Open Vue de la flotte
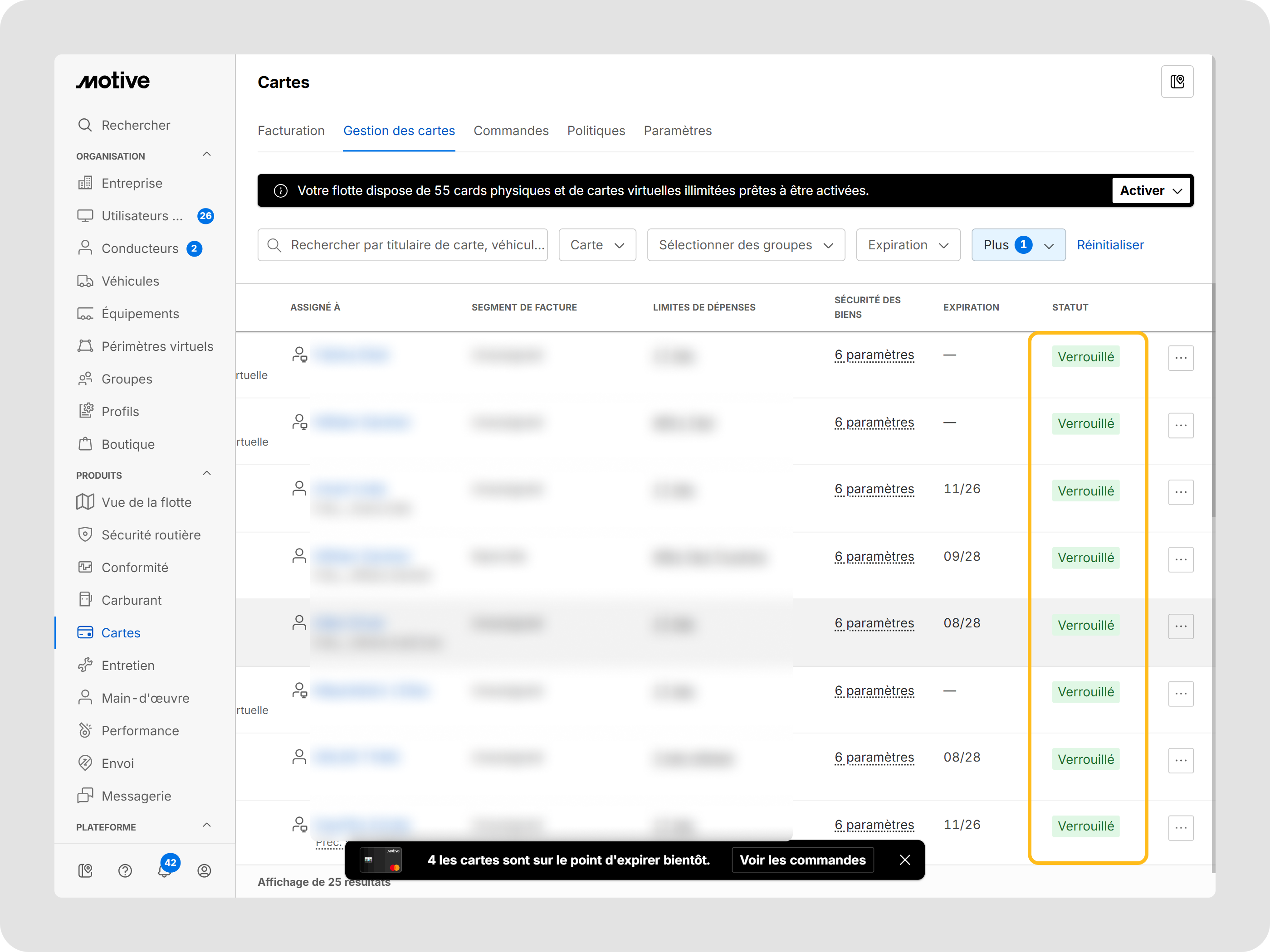The width and height of the screenshot is (1270, 952). pyautogui.click(x=134, y=503)
